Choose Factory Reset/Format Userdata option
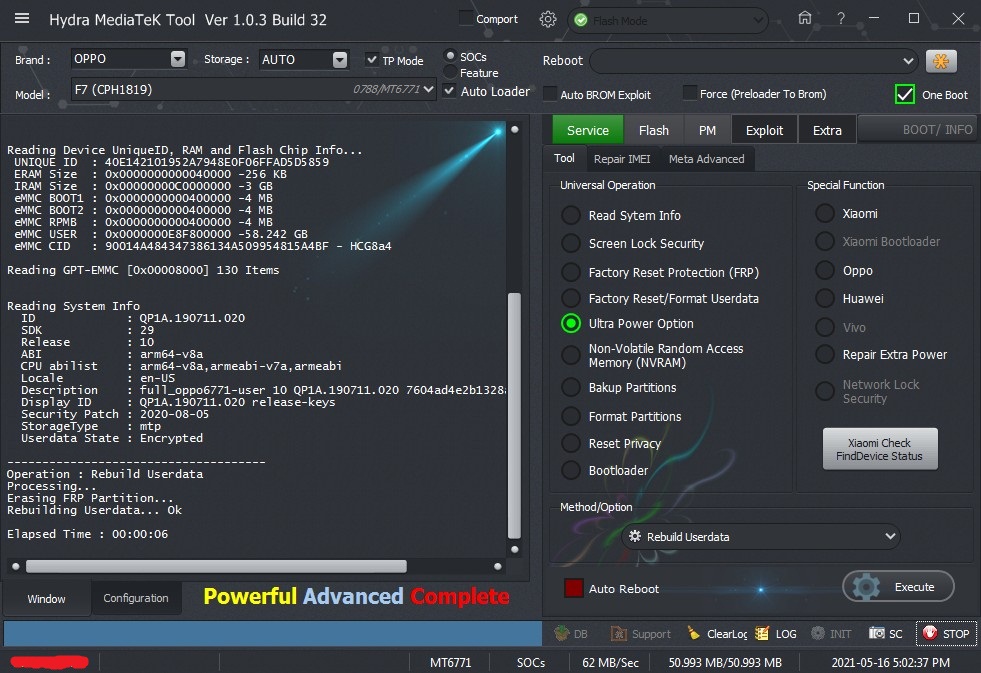Screen dimensions: 981x673 pos(571,298)
